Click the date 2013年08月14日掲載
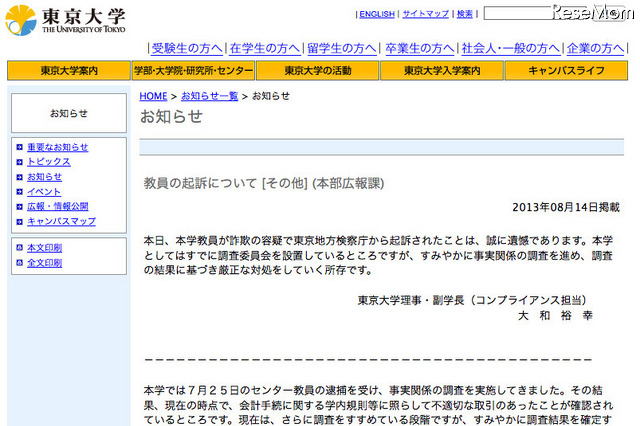Image resolution: width=640 pixels, height=426 pixels. tap(566, 207)
